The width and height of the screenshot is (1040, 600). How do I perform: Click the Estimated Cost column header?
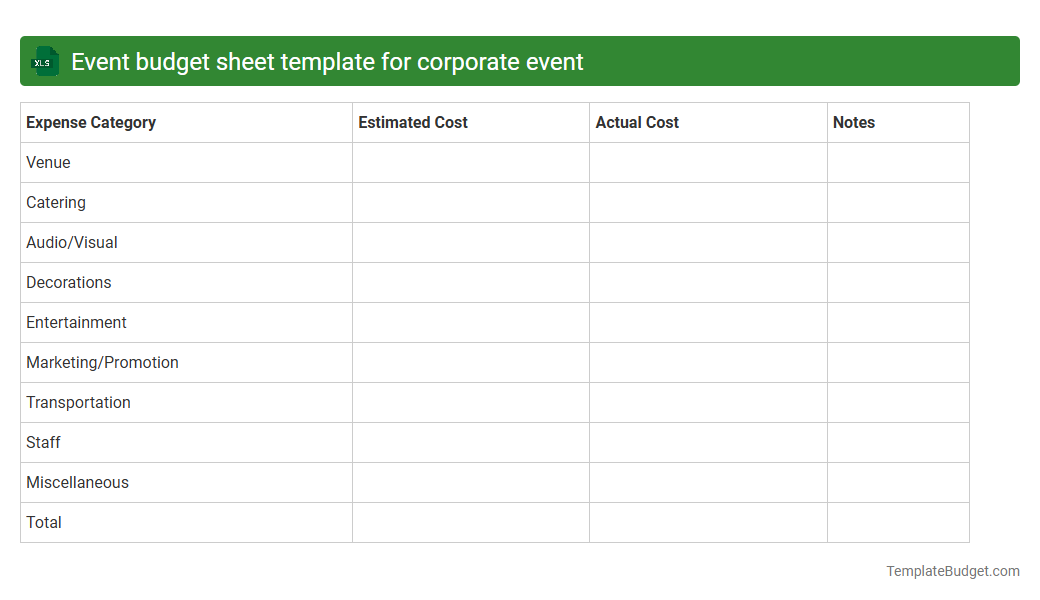click(x=413, y=122)
